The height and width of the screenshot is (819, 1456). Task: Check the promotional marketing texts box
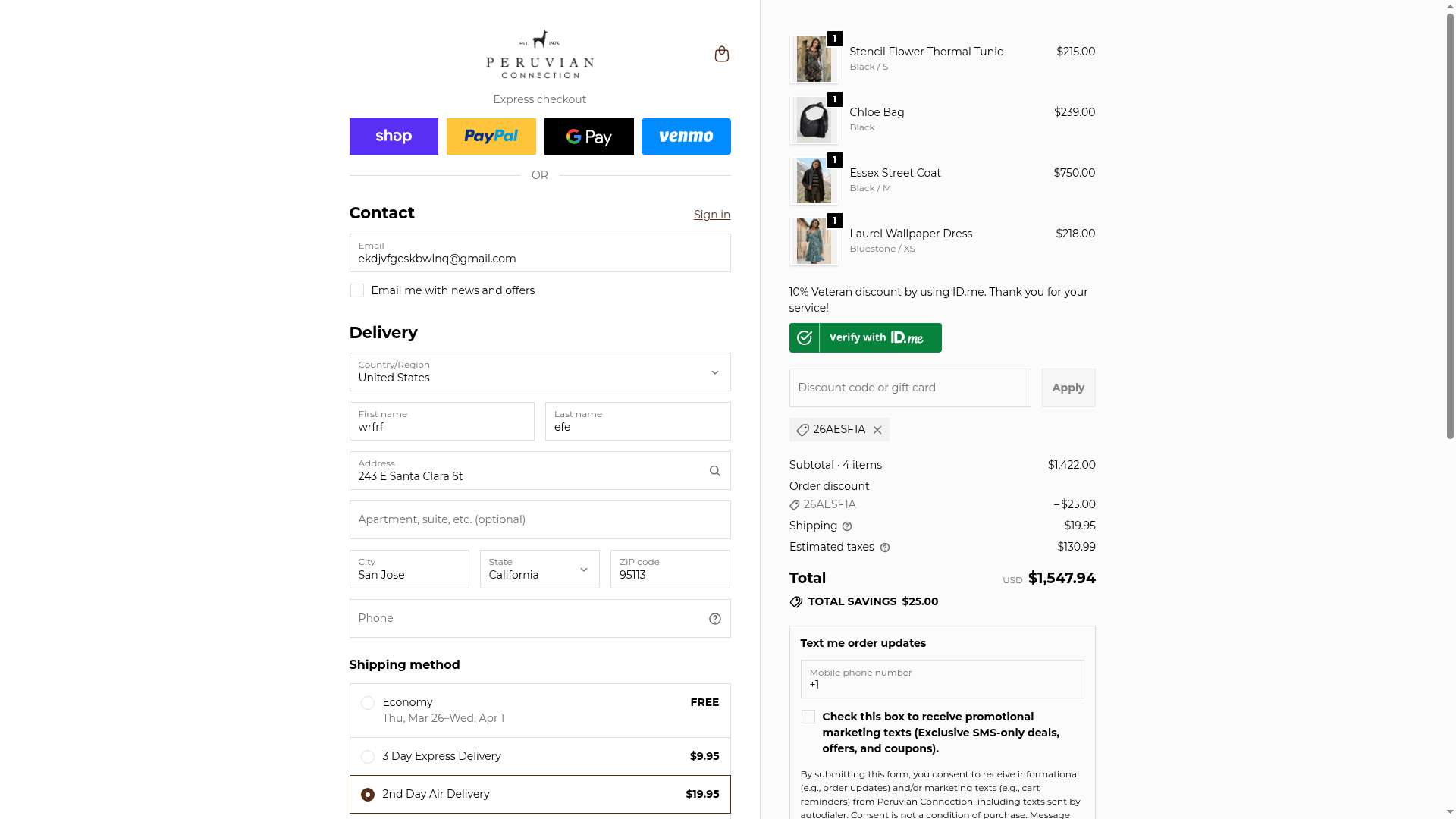click(x=808, y=717)
